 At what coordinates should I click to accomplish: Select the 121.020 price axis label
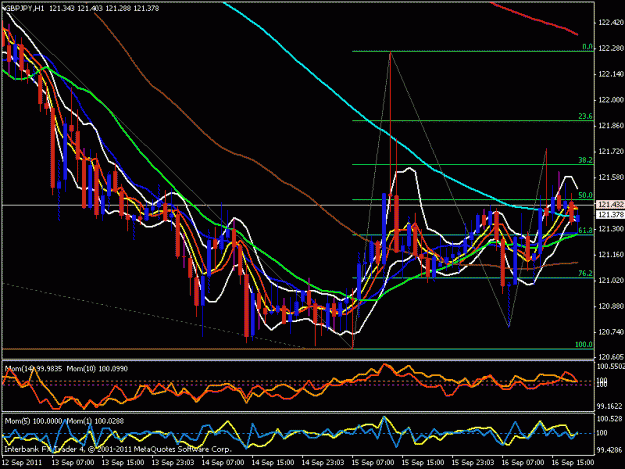610,280
